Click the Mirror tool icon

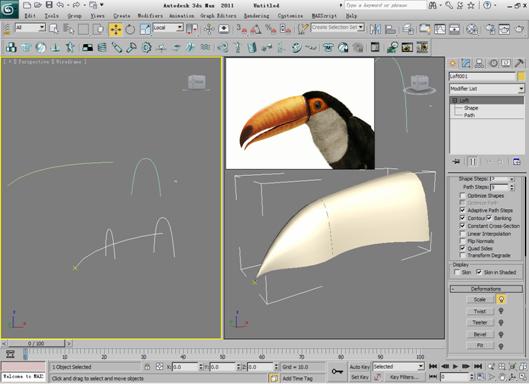[x=375, y=29]
